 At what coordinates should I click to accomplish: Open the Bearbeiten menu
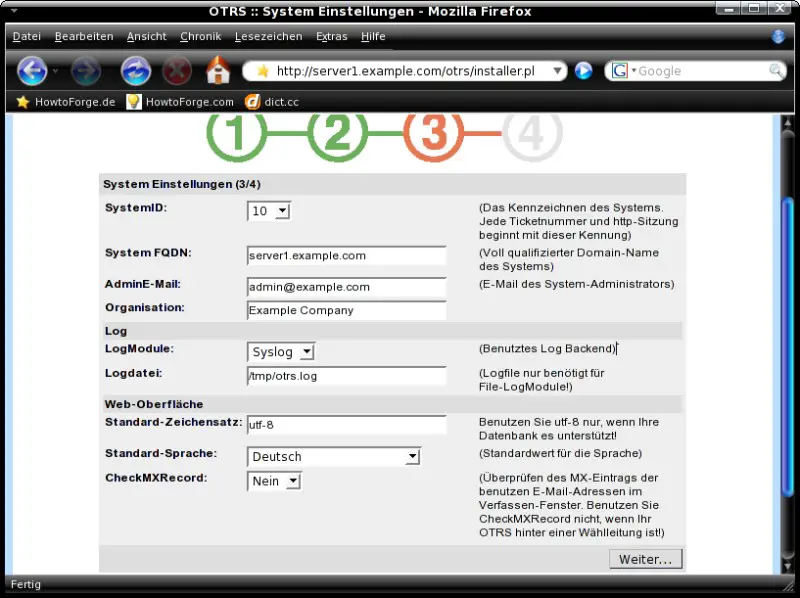pos(84,36)
